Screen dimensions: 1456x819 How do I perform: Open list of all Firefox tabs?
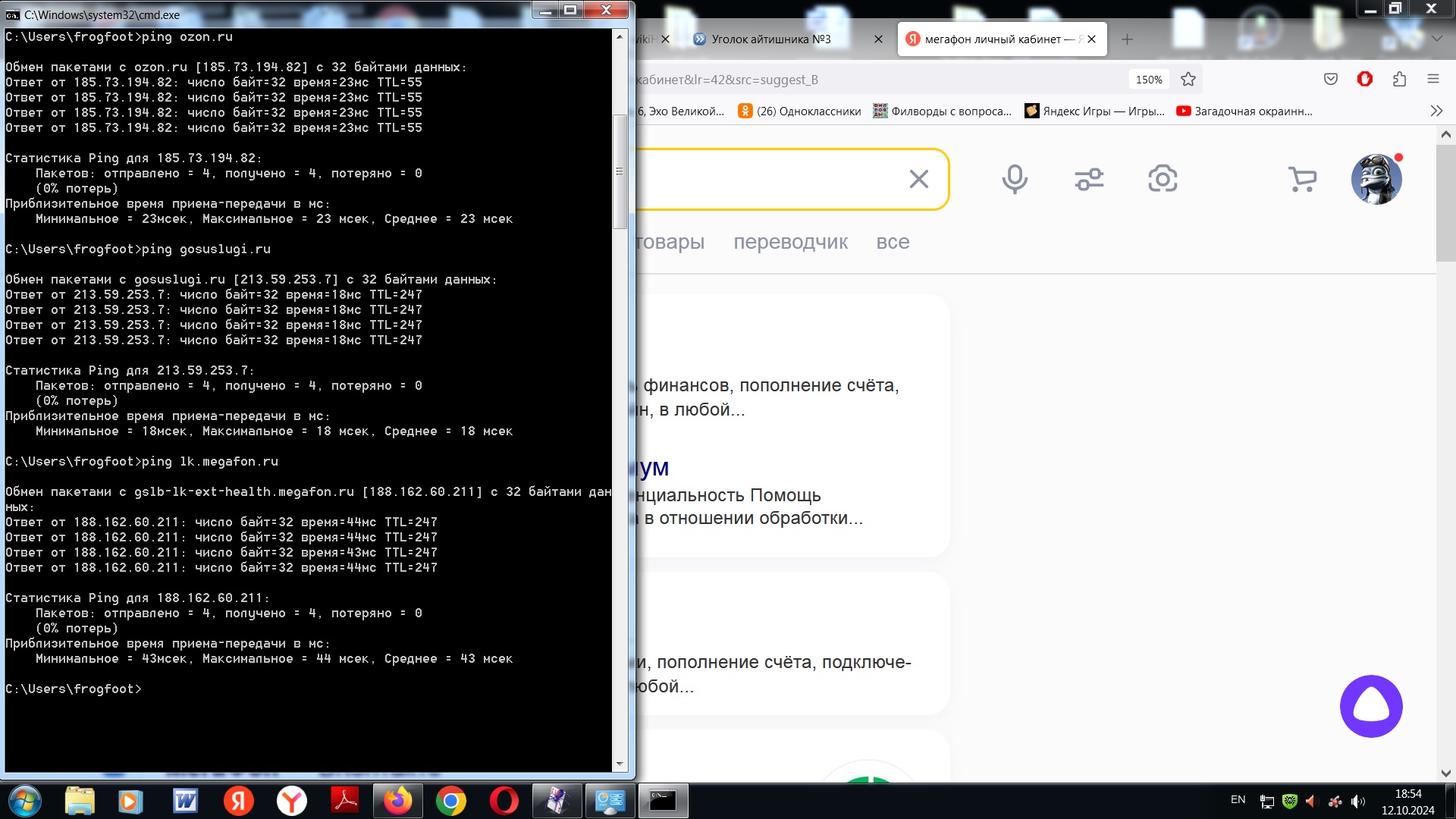tap(1436, 39)
